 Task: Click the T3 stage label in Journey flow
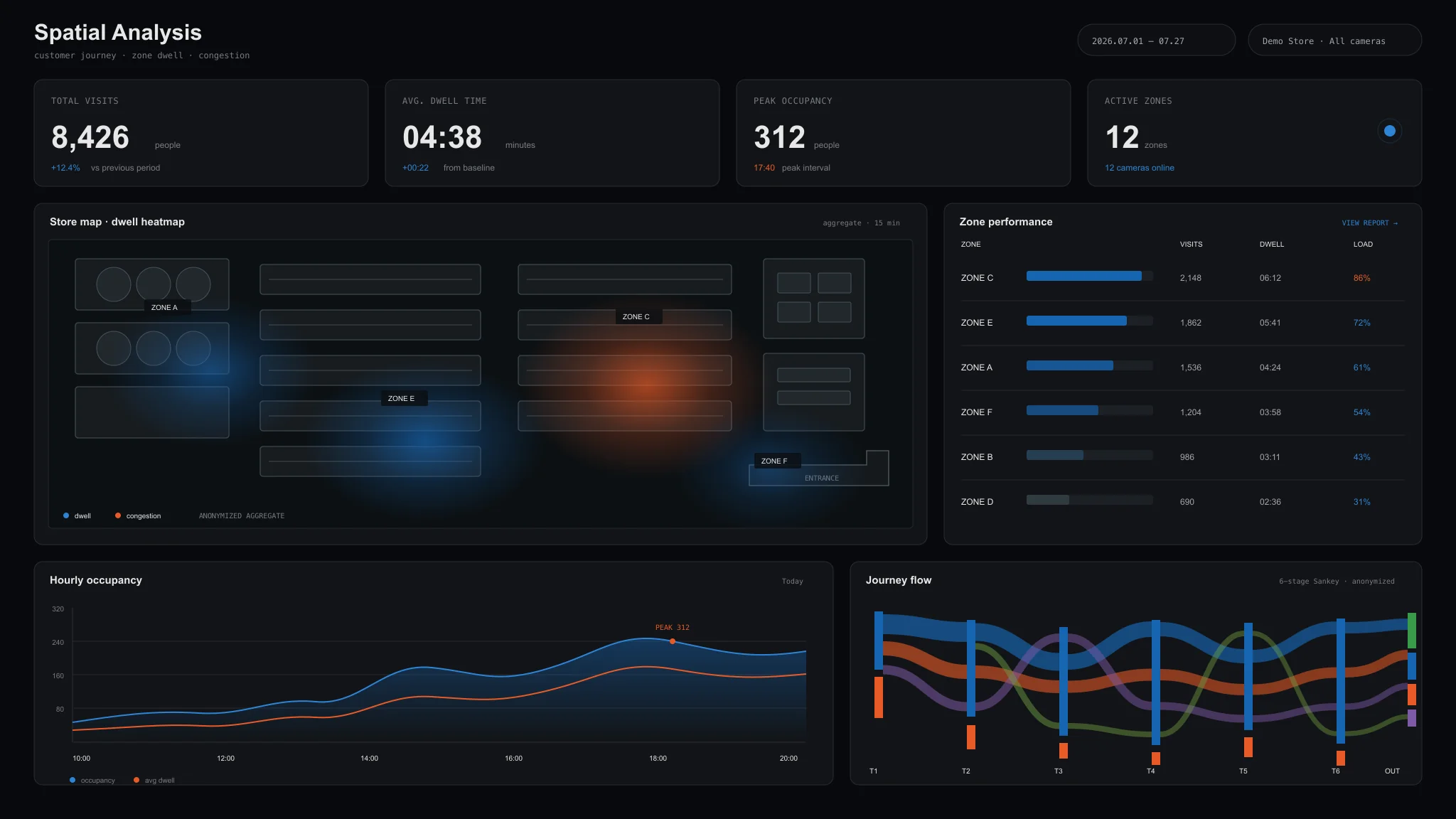[1058, 771]
